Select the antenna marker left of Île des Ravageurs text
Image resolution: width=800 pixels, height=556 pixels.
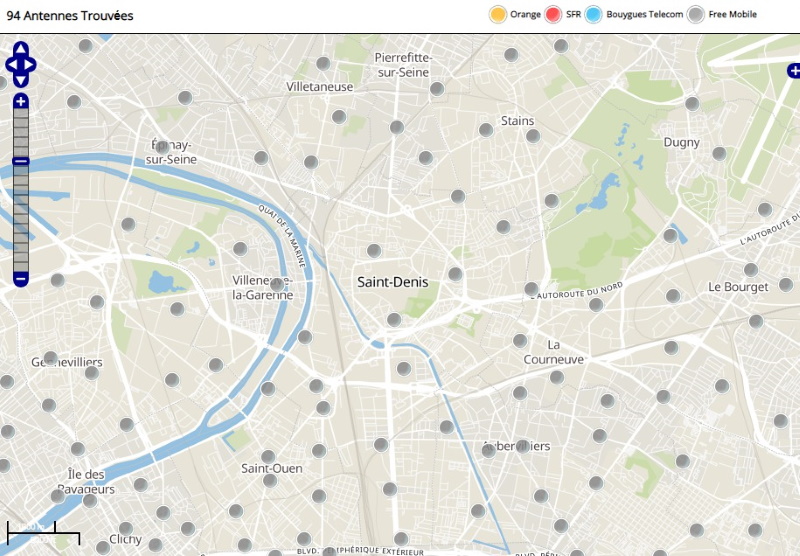(x=58, y=495)
